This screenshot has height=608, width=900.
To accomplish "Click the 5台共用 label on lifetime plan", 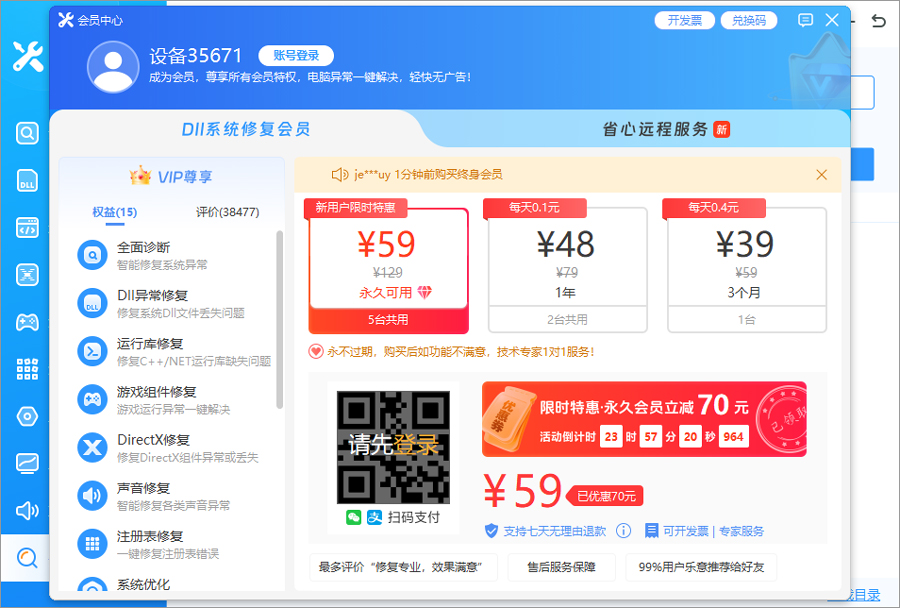I will pyautogui.click(x=389, y=320).
